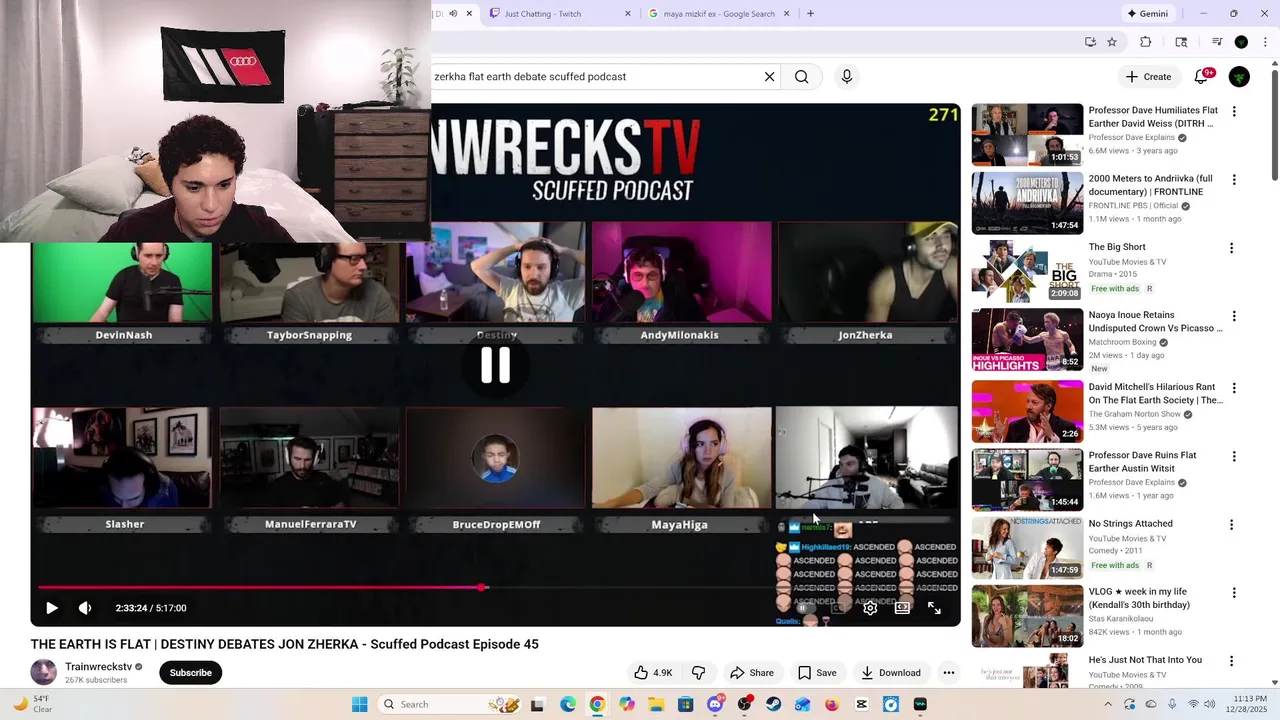Open Microsoft Edge from taskbar
The image size is (1280, 720).
[568, 704]
